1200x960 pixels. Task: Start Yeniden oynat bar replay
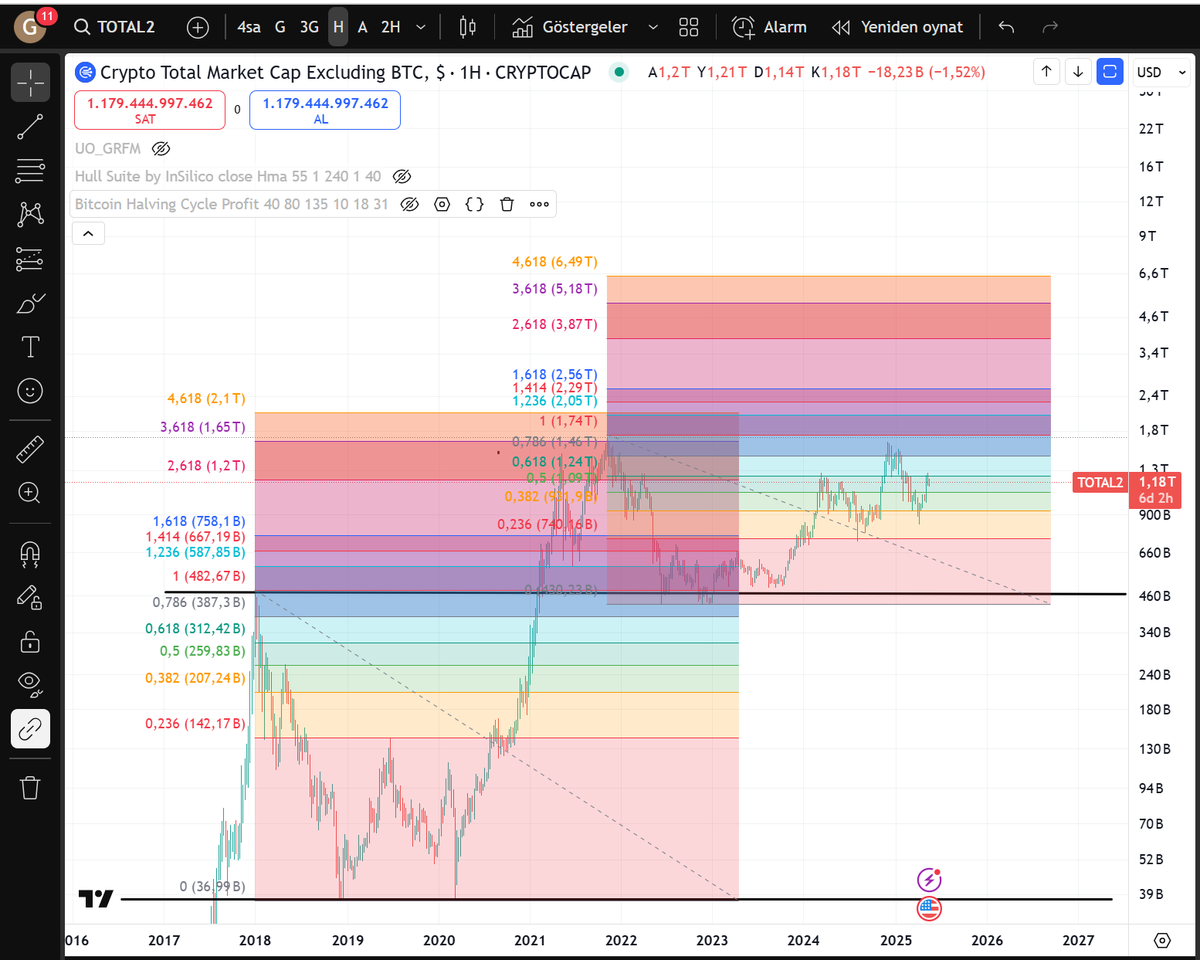pos(897,27)
